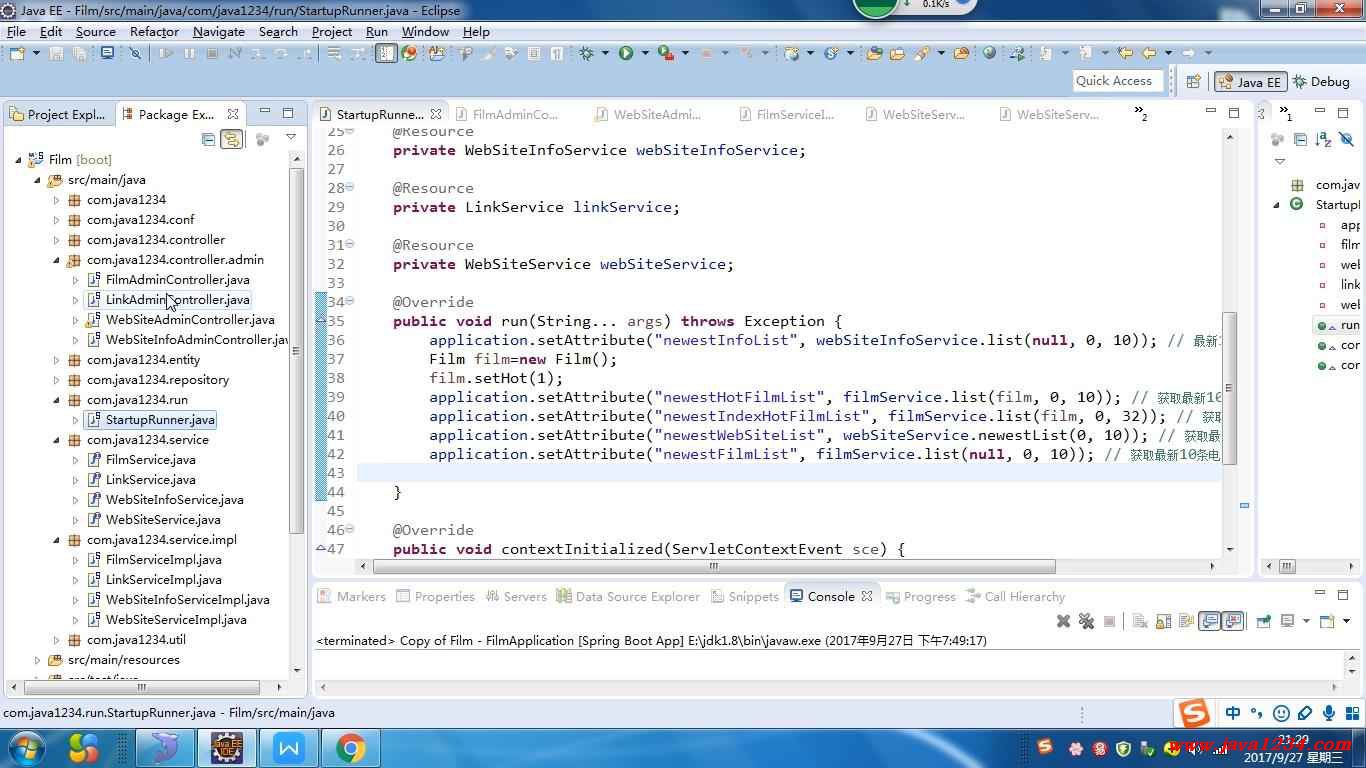
Task: Toggle Show Line Numbers toolbar button
Action: tap(386, 53)
